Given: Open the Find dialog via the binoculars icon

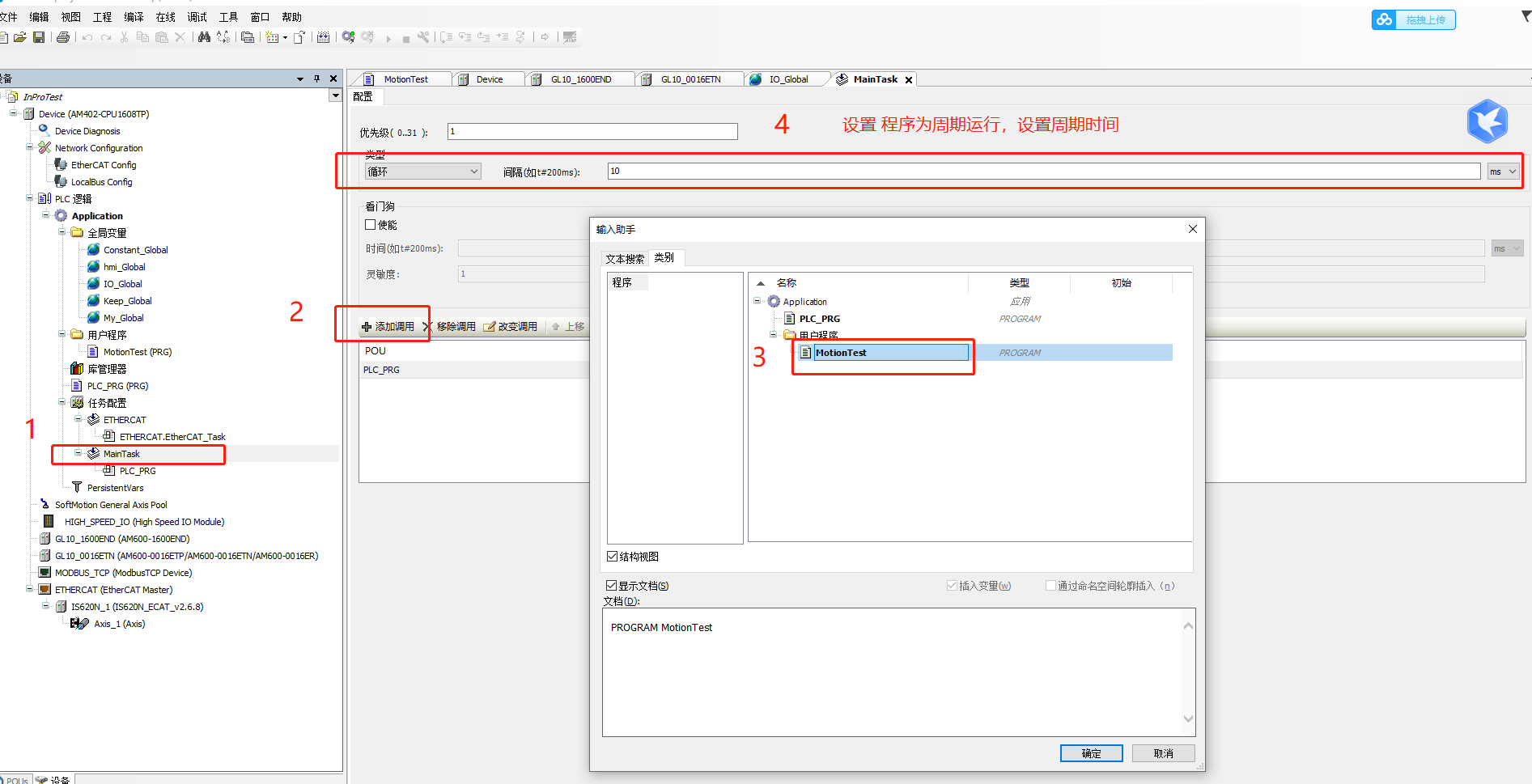Looking at the screenshot, I should [x=203, y=37].
